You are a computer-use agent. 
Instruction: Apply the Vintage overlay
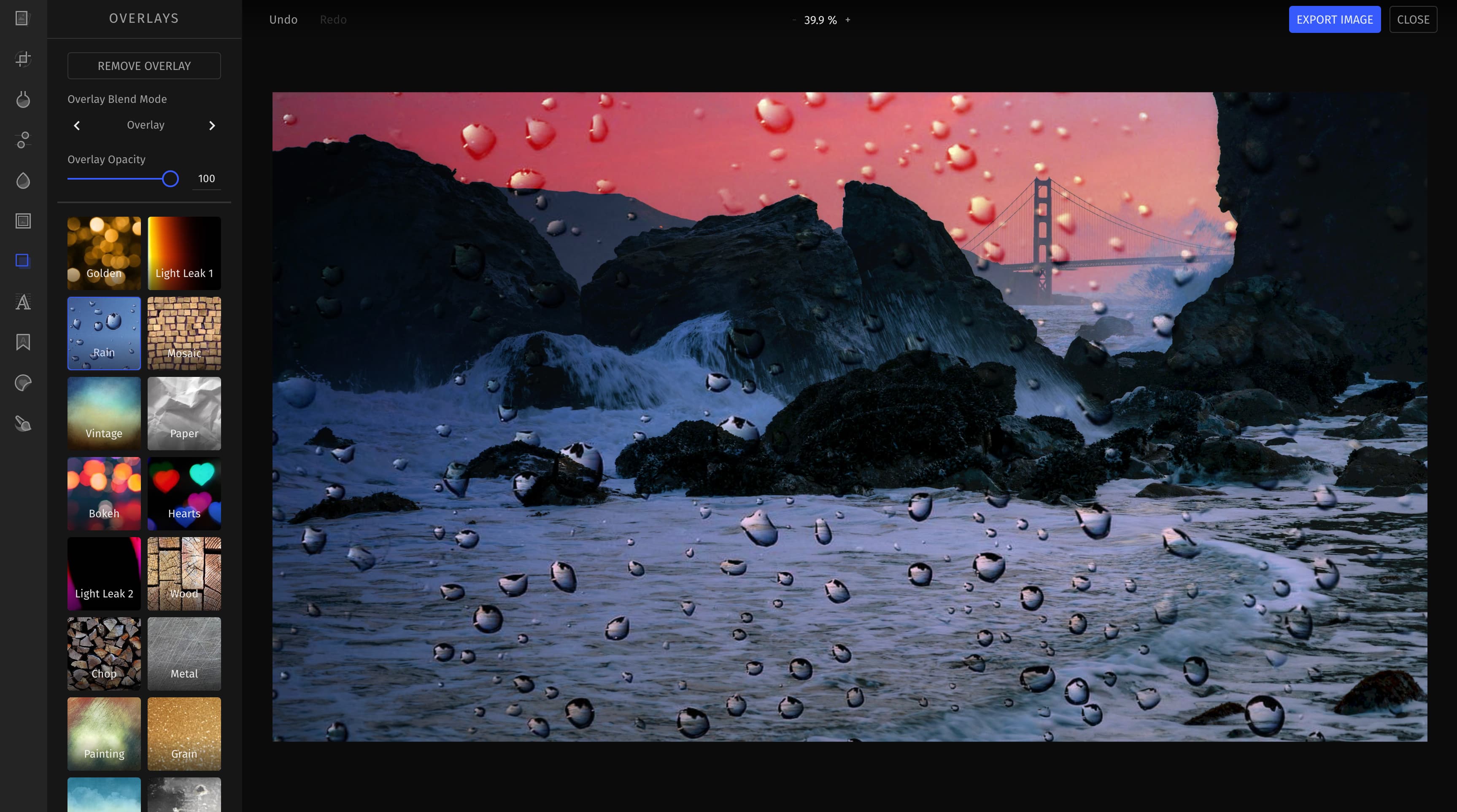tap(104, 413)
